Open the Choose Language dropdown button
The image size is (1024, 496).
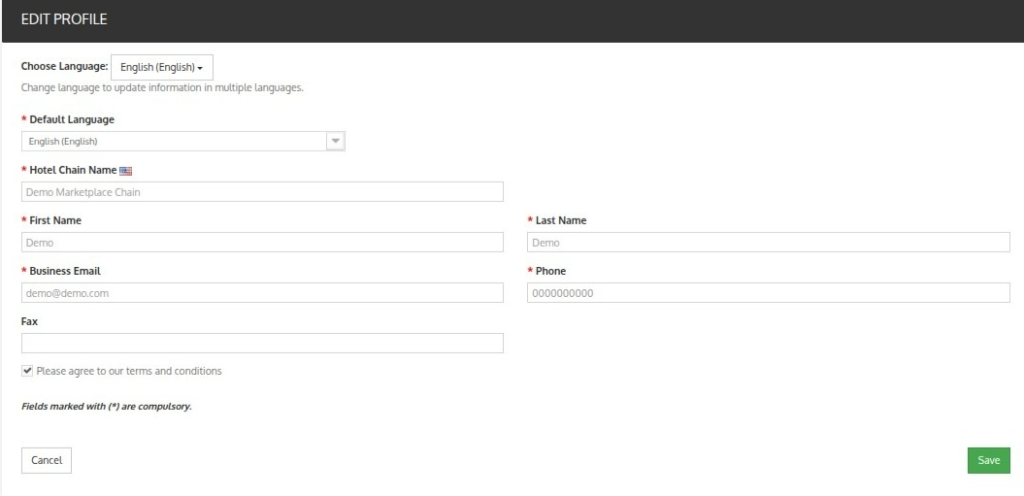pyautogui.click(x=162, y=67)
